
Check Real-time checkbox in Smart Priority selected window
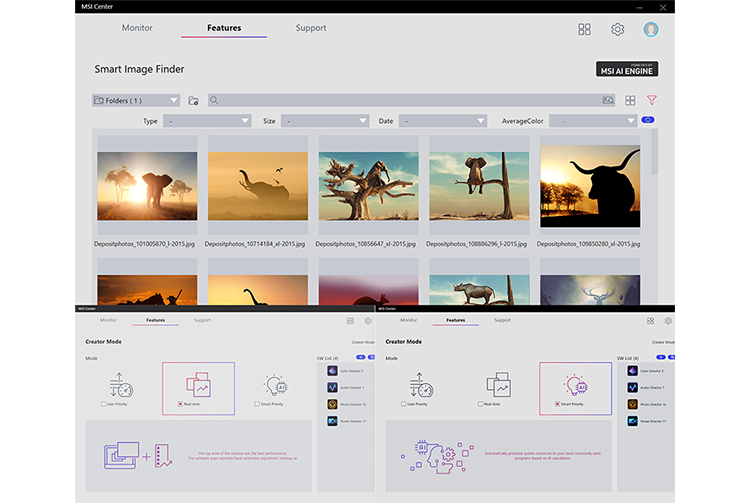[x=480, y=404]
